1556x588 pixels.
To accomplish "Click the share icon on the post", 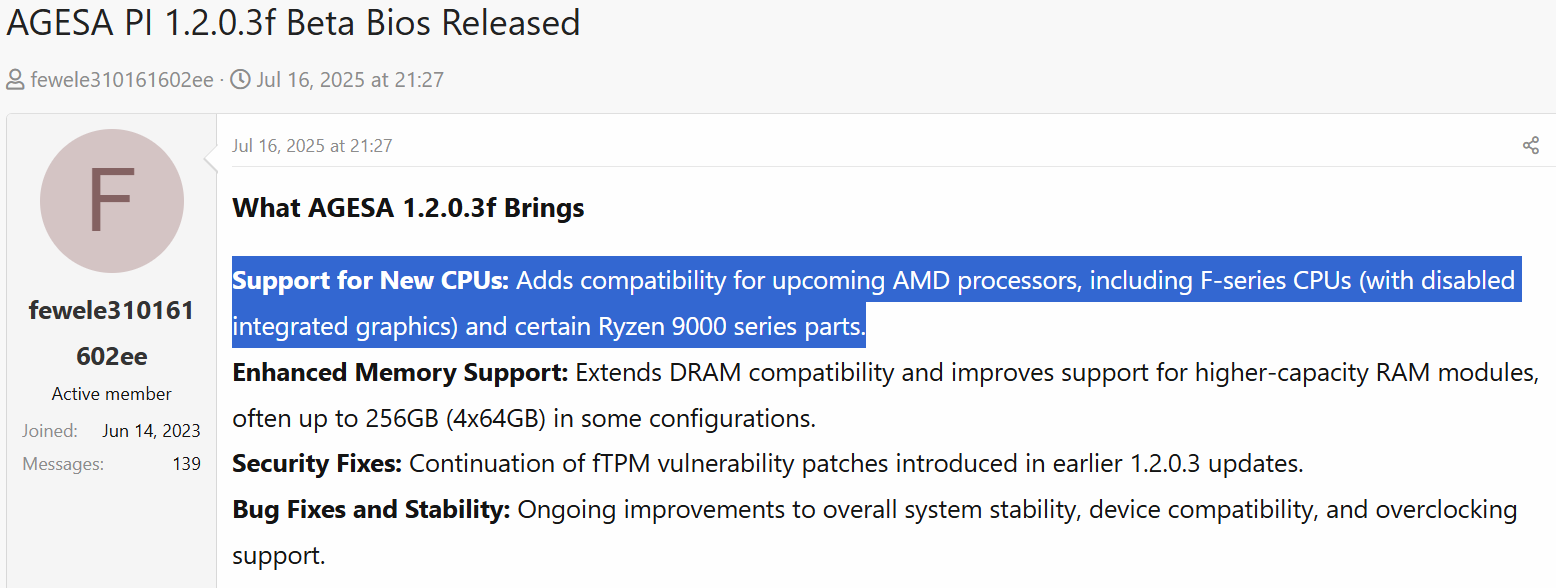I will point(1530,146).
